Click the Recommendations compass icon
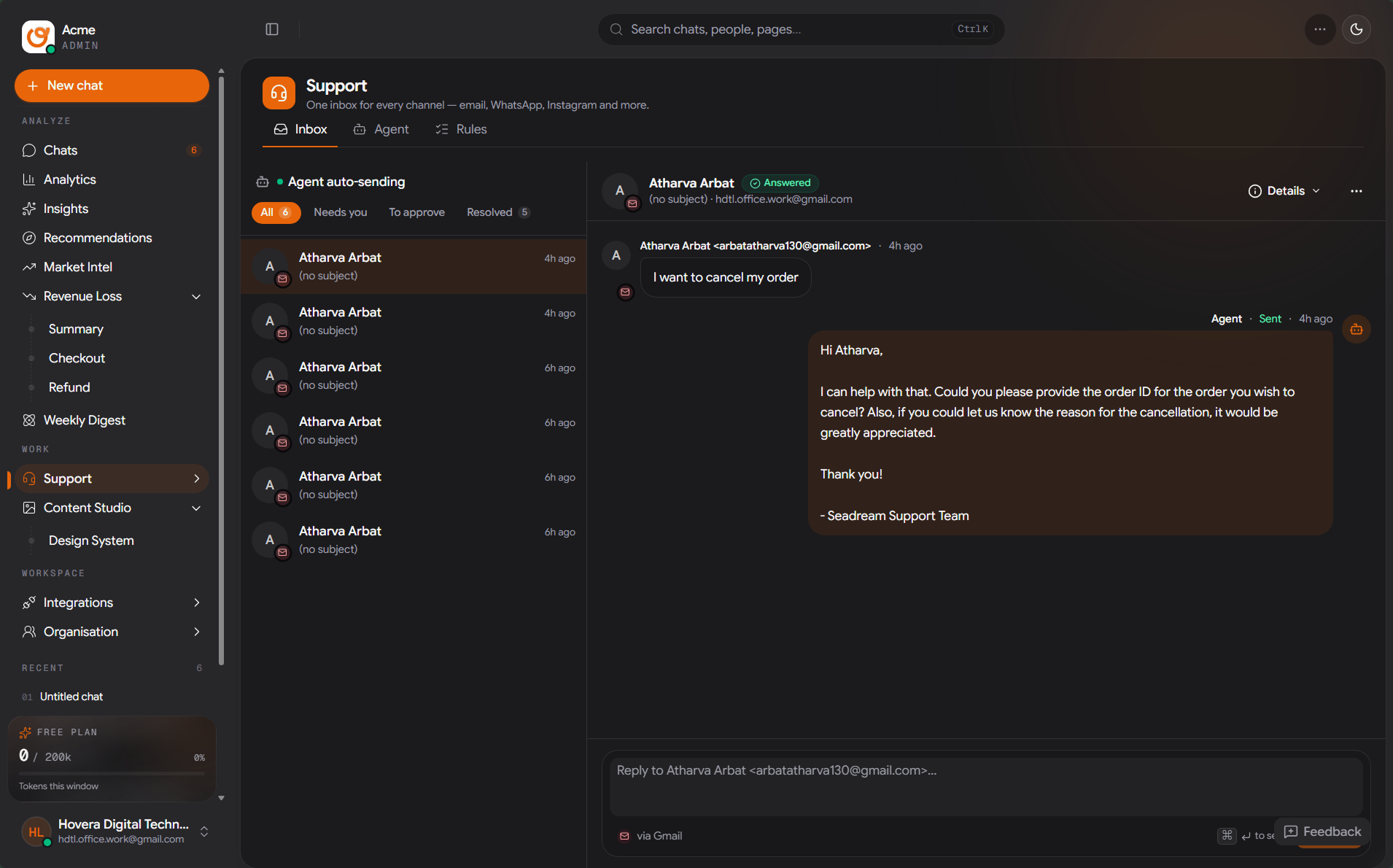1393x868 pixels. tap(29, 238)
